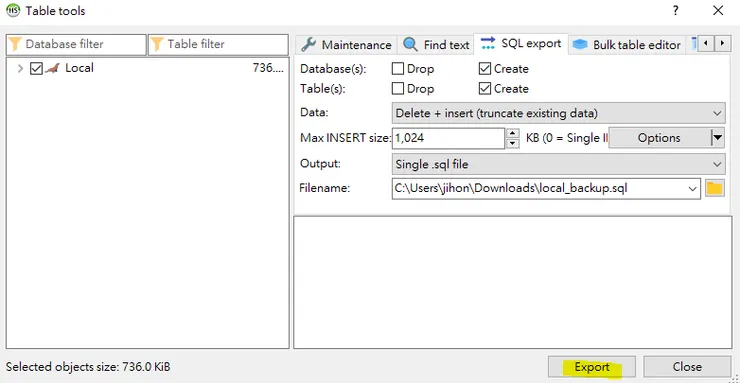
Task: Click the Database filter funnel icon
Action: 16,44
